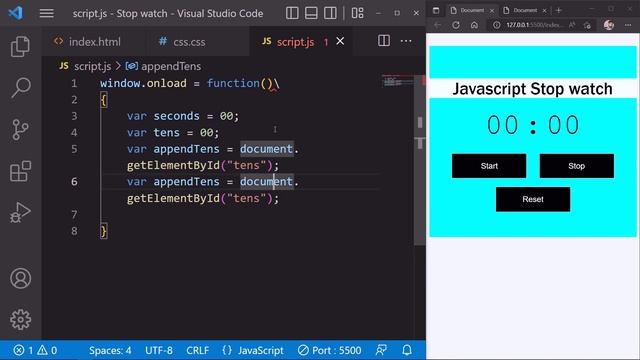Close the second Document browser tab
Image resolution: width=640 pixels, height=360 pixels.
pos(544,11)
